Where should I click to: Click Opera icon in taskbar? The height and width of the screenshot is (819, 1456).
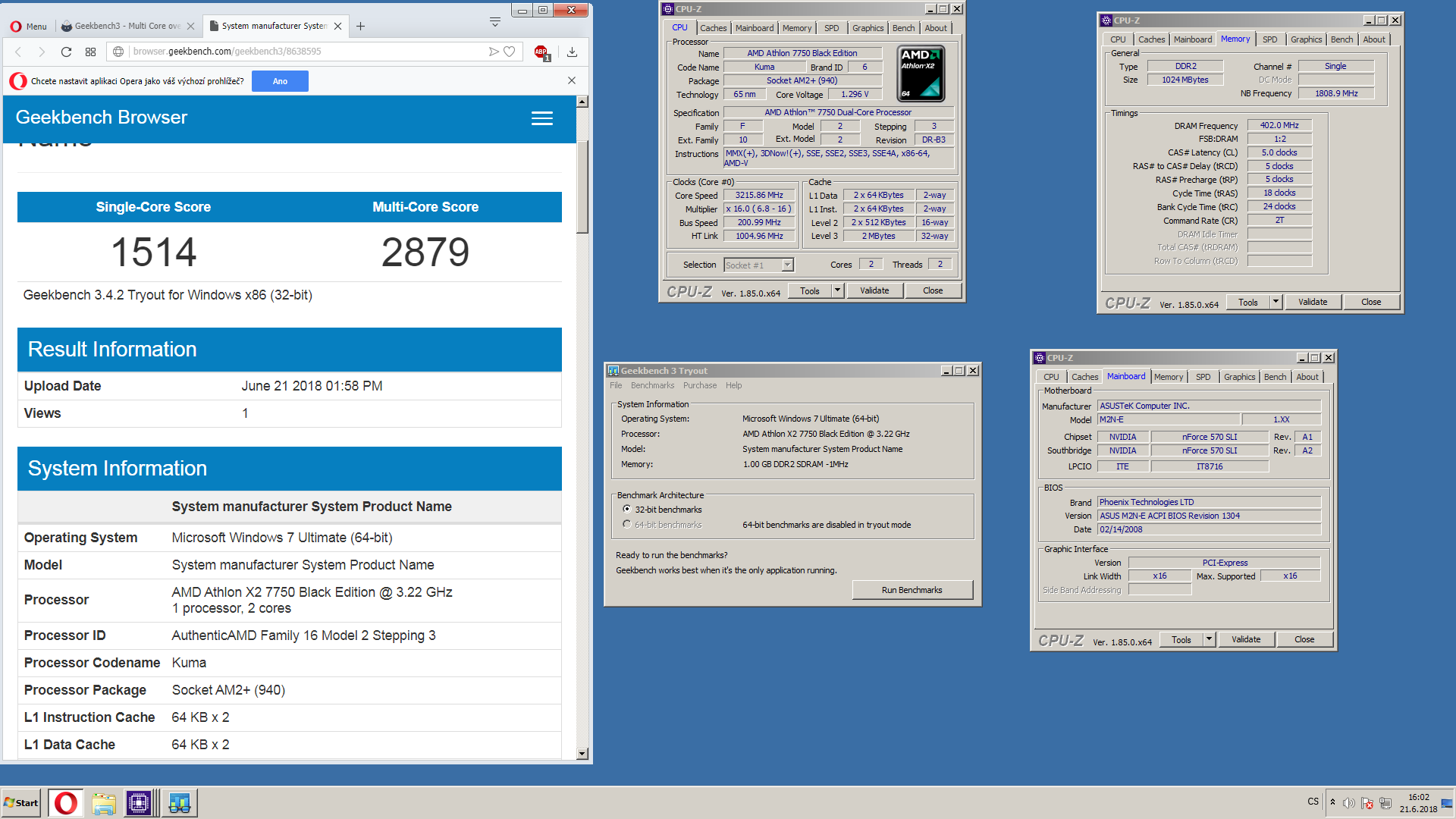click(x=66, y=802)
